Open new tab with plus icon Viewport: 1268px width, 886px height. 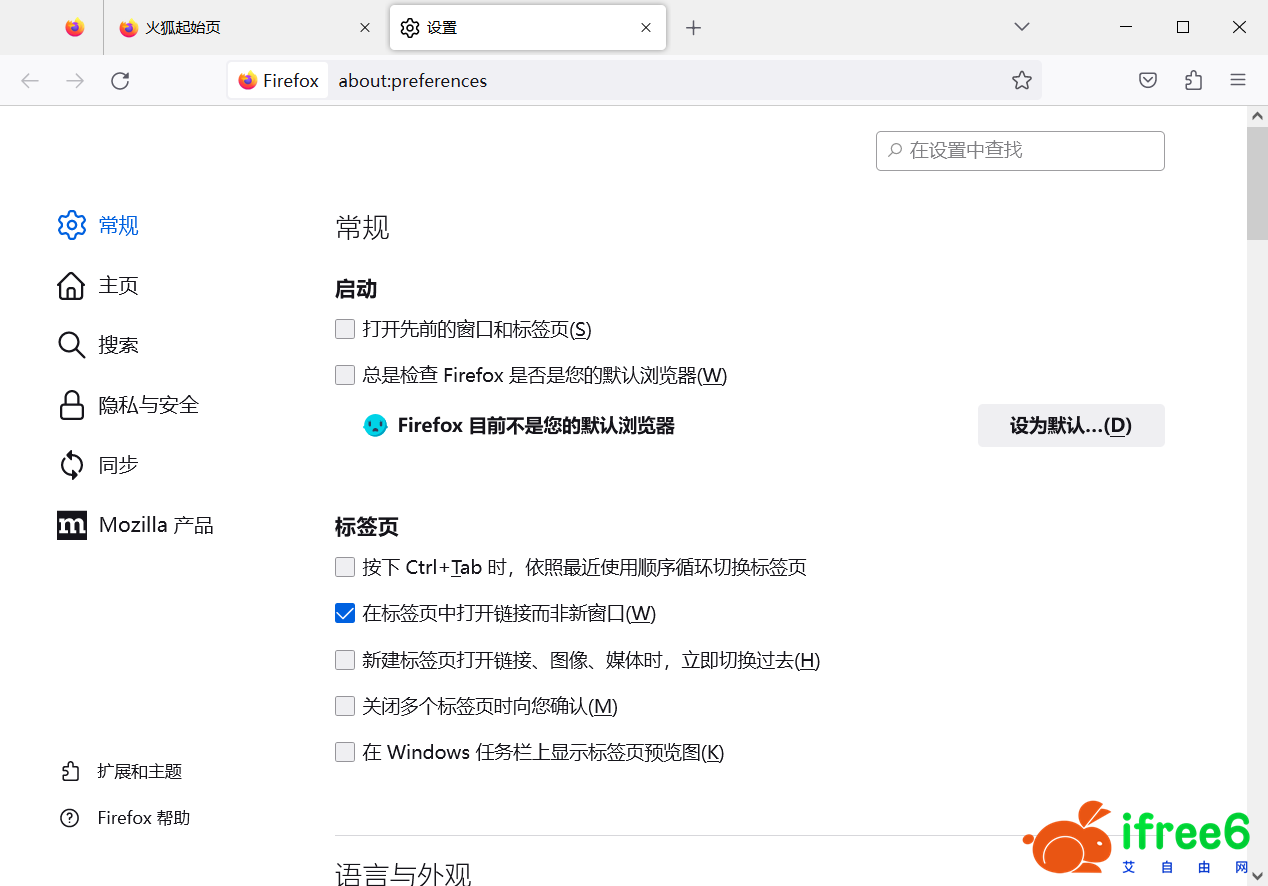(693, 28)
